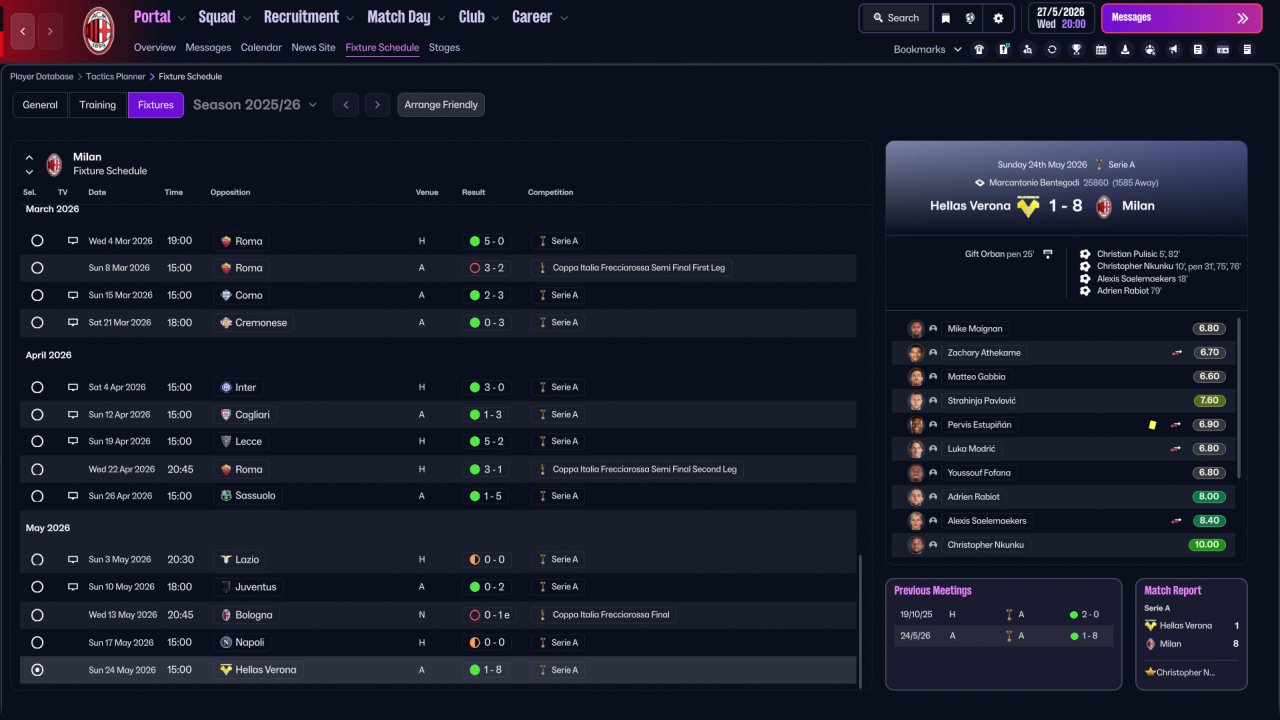Click the shirt icon in the bookmarks bar

[x=979, y=49]
